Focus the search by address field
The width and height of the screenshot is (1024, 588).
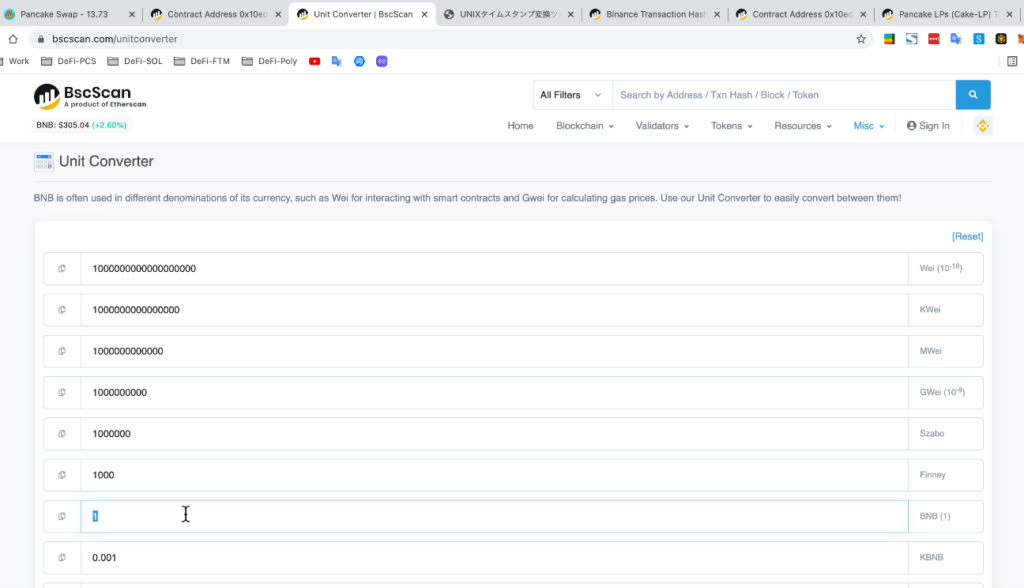[x=784, y=95]
